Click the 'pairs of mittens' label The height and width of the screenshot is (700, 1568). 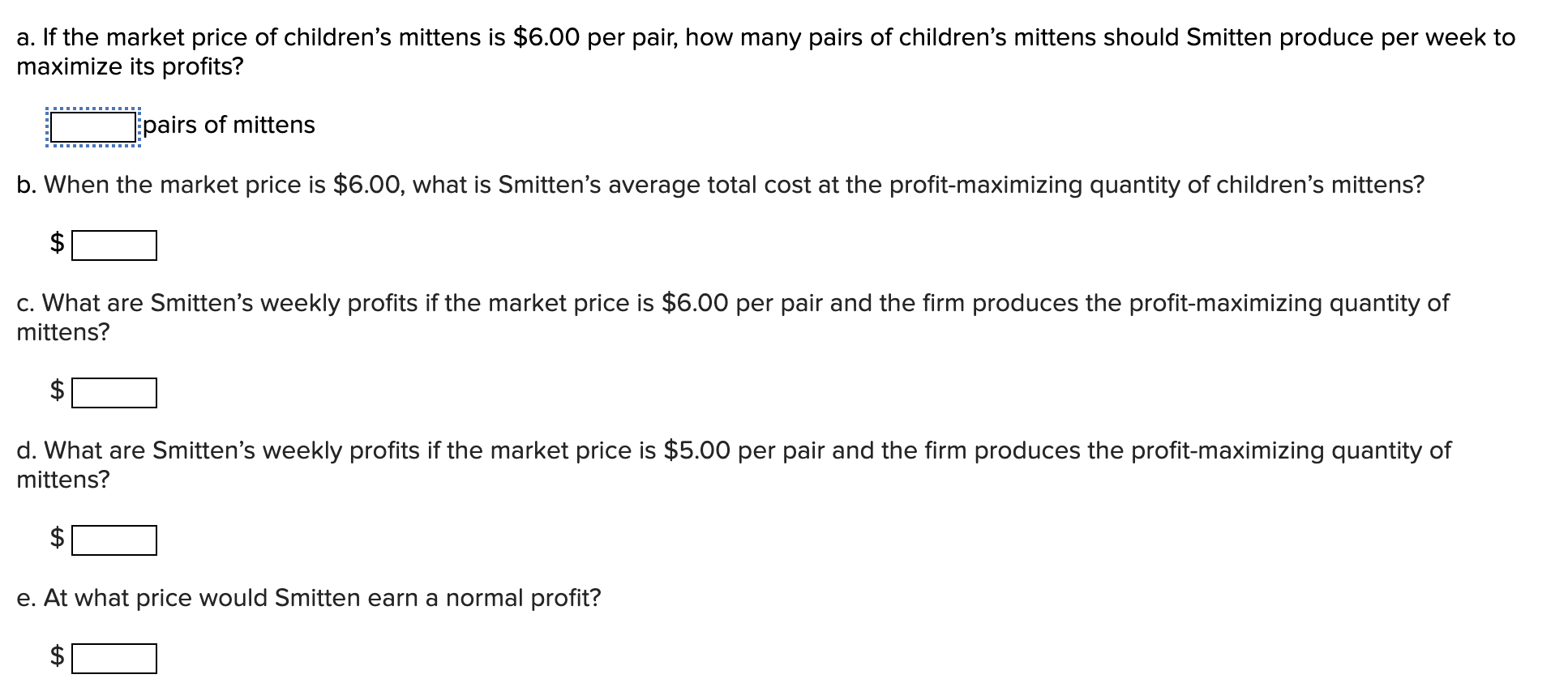[x=229, y=125]
